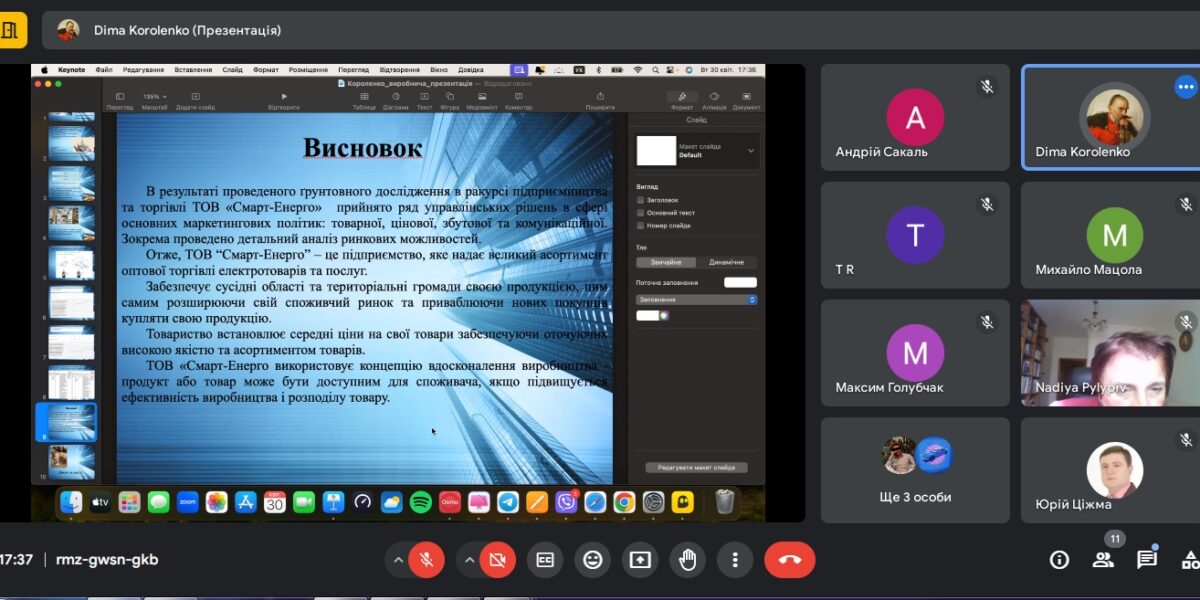Click Редагувати макет слайда button
The width and height of the screenshot is (1200, 600).
point(696,467)
